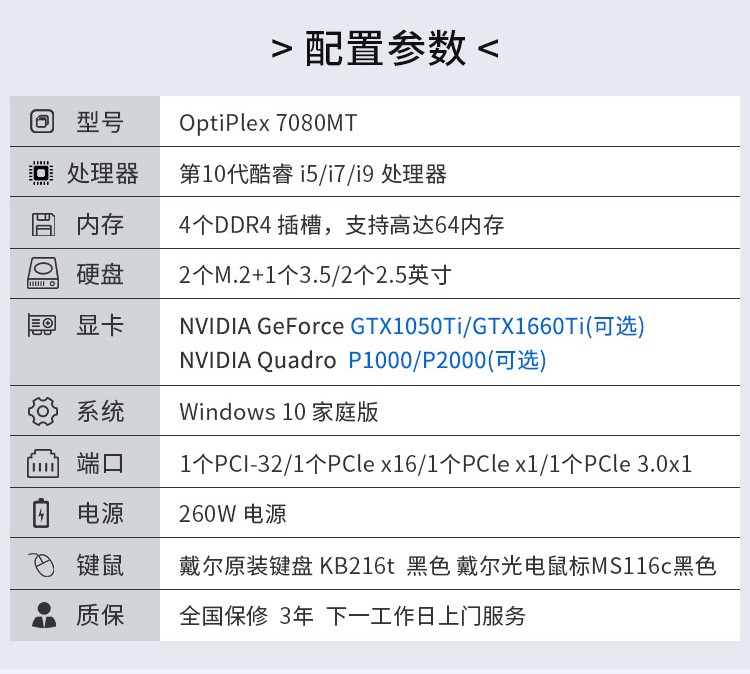Click the graphics card (显卡) icon
Screen dimensions: 750x674
(x=42, y=325)
